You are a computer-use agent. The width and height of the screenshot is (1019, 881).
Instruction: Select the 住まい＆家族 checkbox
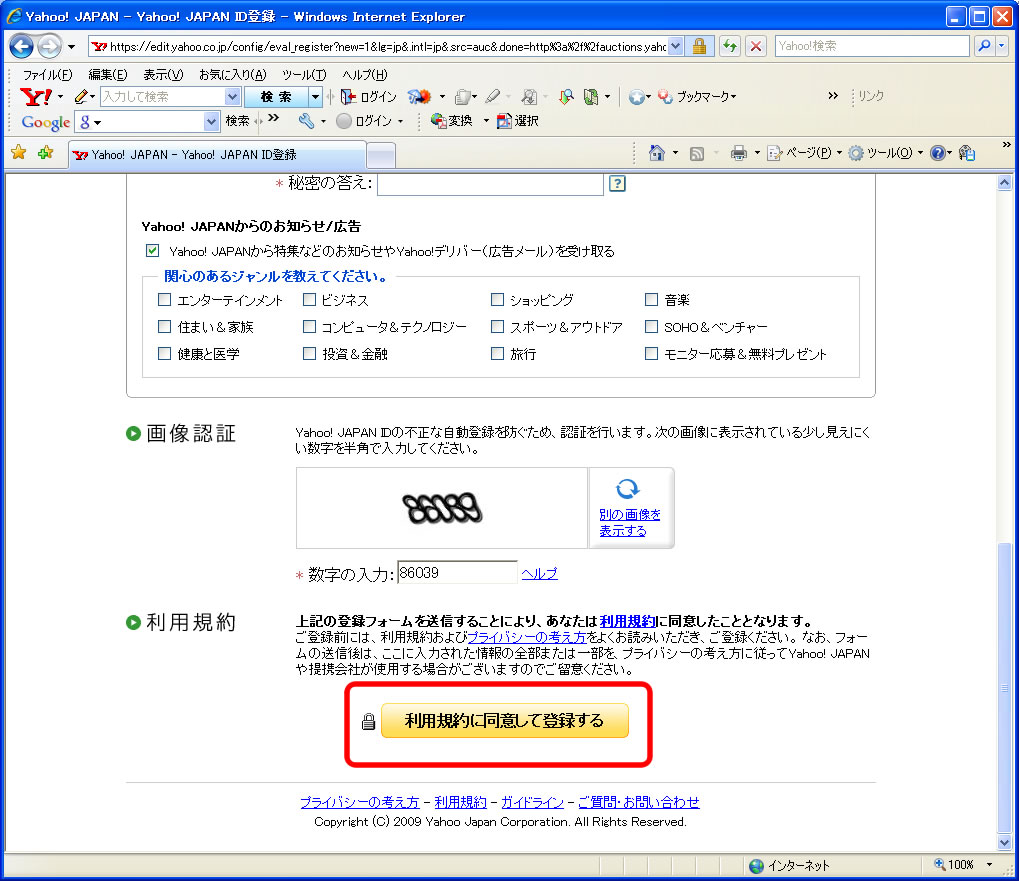164,326
